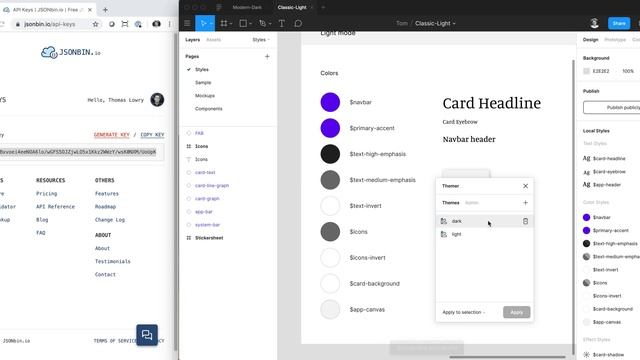Viewport: 640px width, 360px height.
Task: Open the Assets tab
Action: pyautogui.click(x=213, y=40)
